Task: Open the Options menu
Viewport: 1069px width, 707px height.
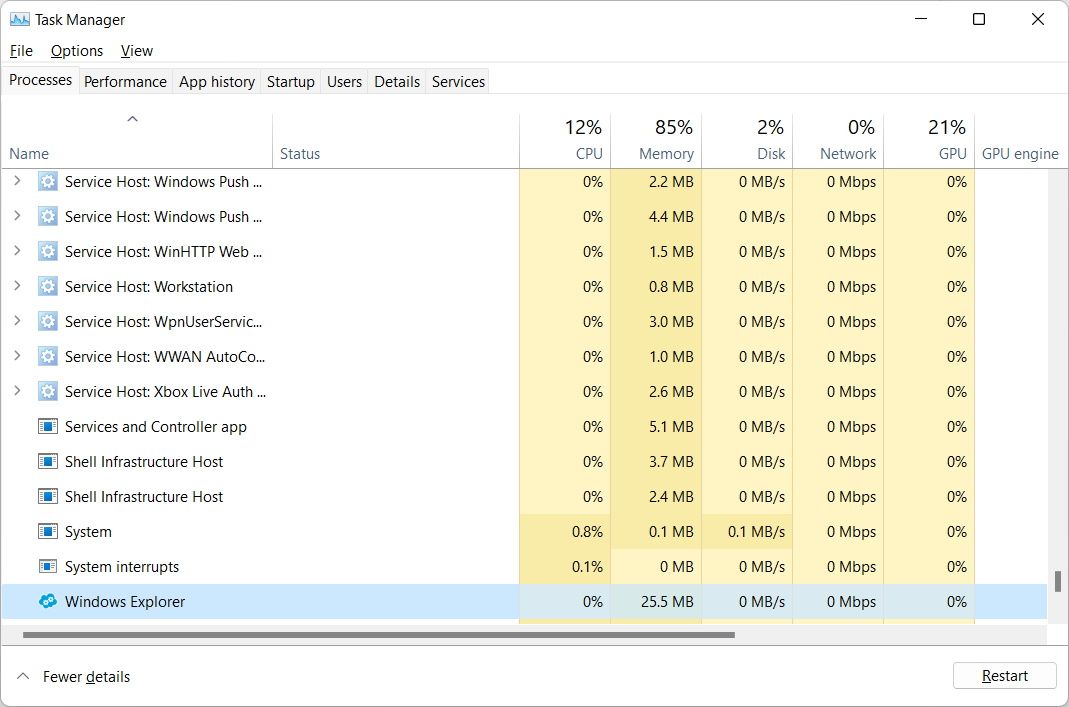Action: coord(77,50)
